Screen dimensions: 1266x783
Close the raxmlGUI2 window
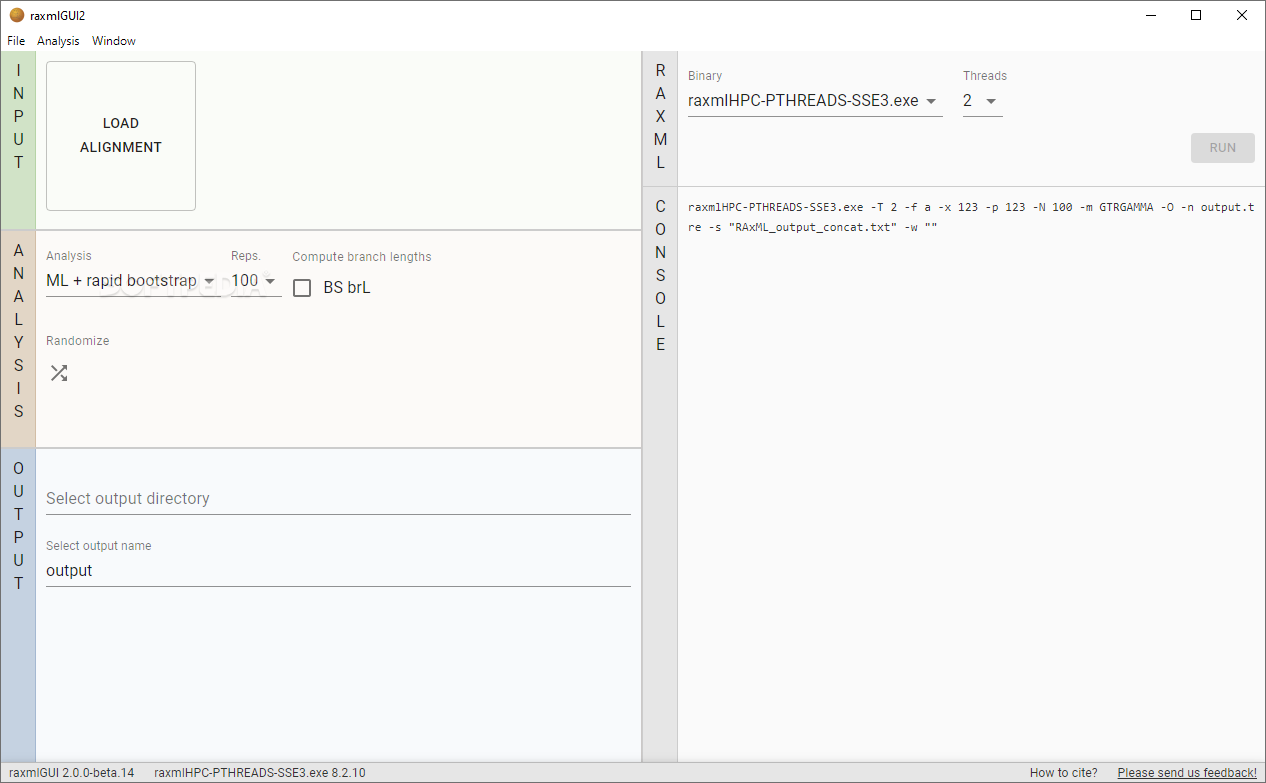(1242, 15)
